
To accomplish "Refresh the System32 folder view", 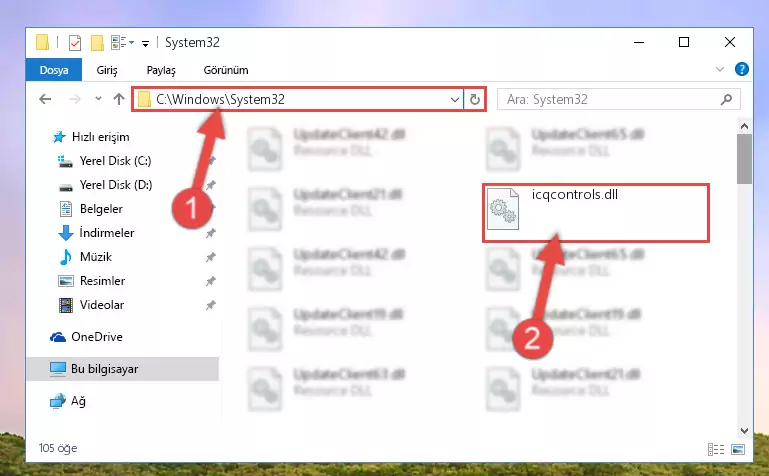I will click(474, 100).
